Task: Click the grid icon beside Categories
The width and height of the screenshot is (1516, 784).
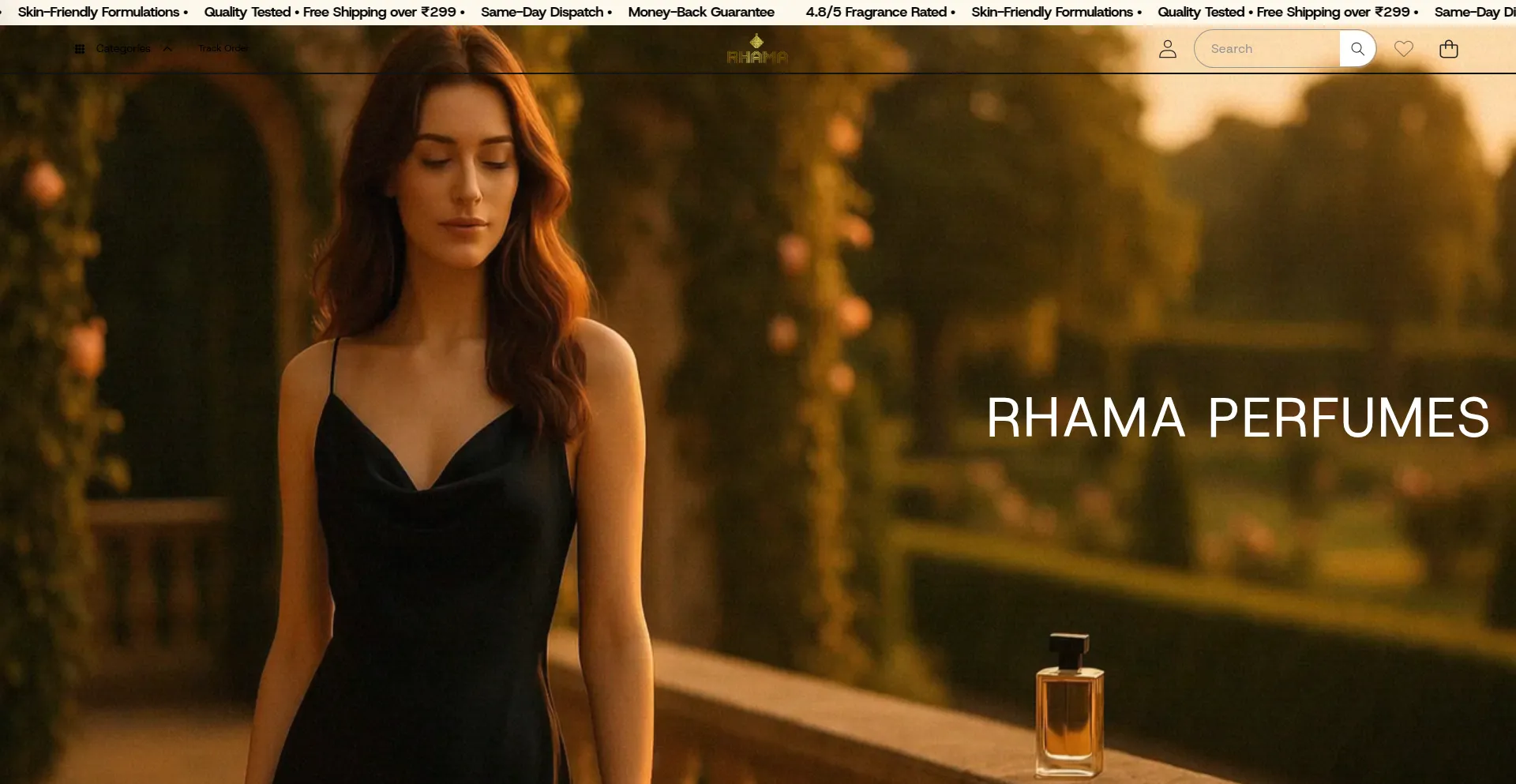Action: coord(80,49)
